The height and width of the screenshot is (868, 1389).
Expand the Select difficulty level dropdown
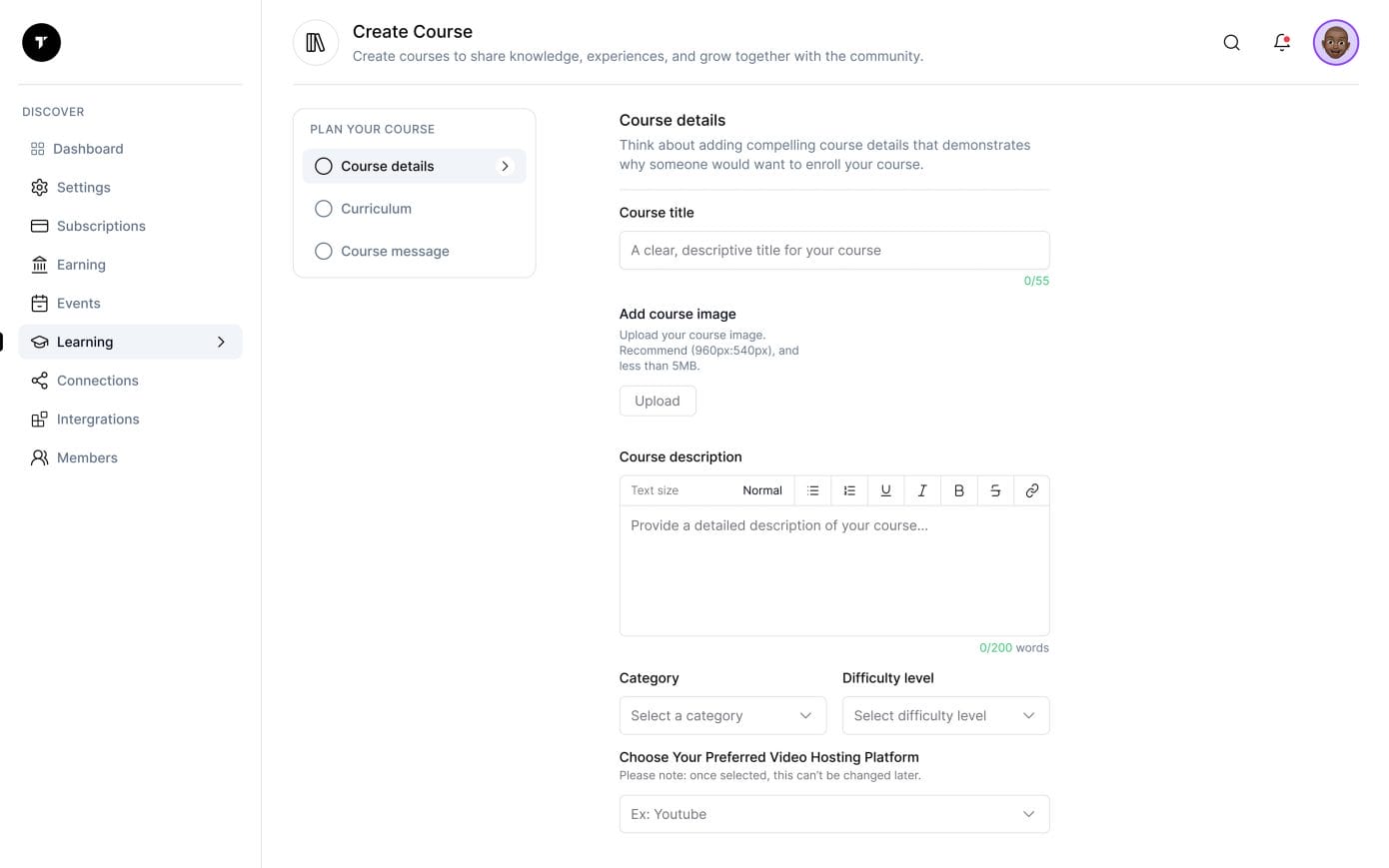click(945, 716)
